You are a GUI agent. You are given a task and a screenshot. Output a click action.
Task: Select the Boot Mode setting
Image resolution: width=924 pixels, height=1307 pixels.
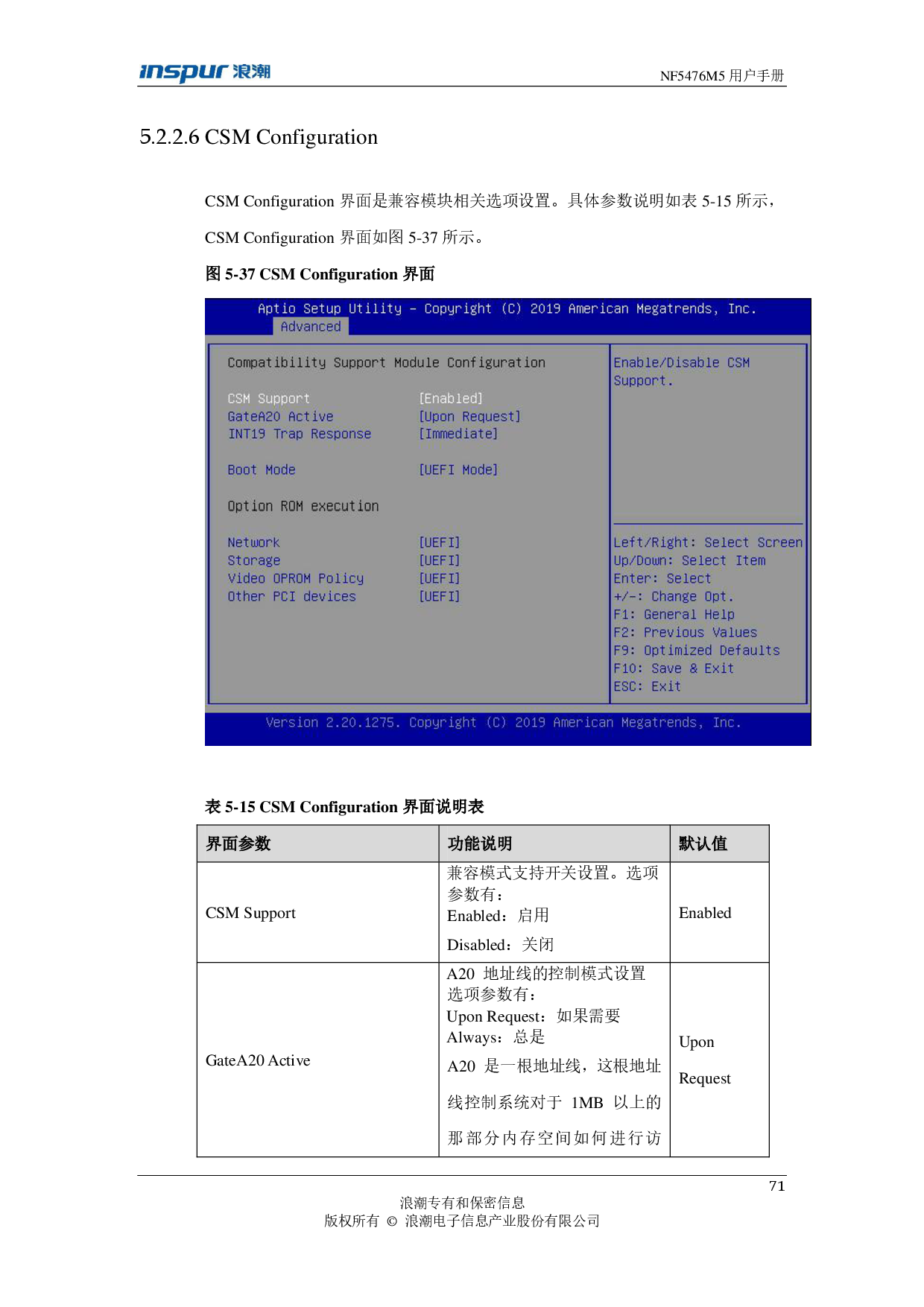261,469
